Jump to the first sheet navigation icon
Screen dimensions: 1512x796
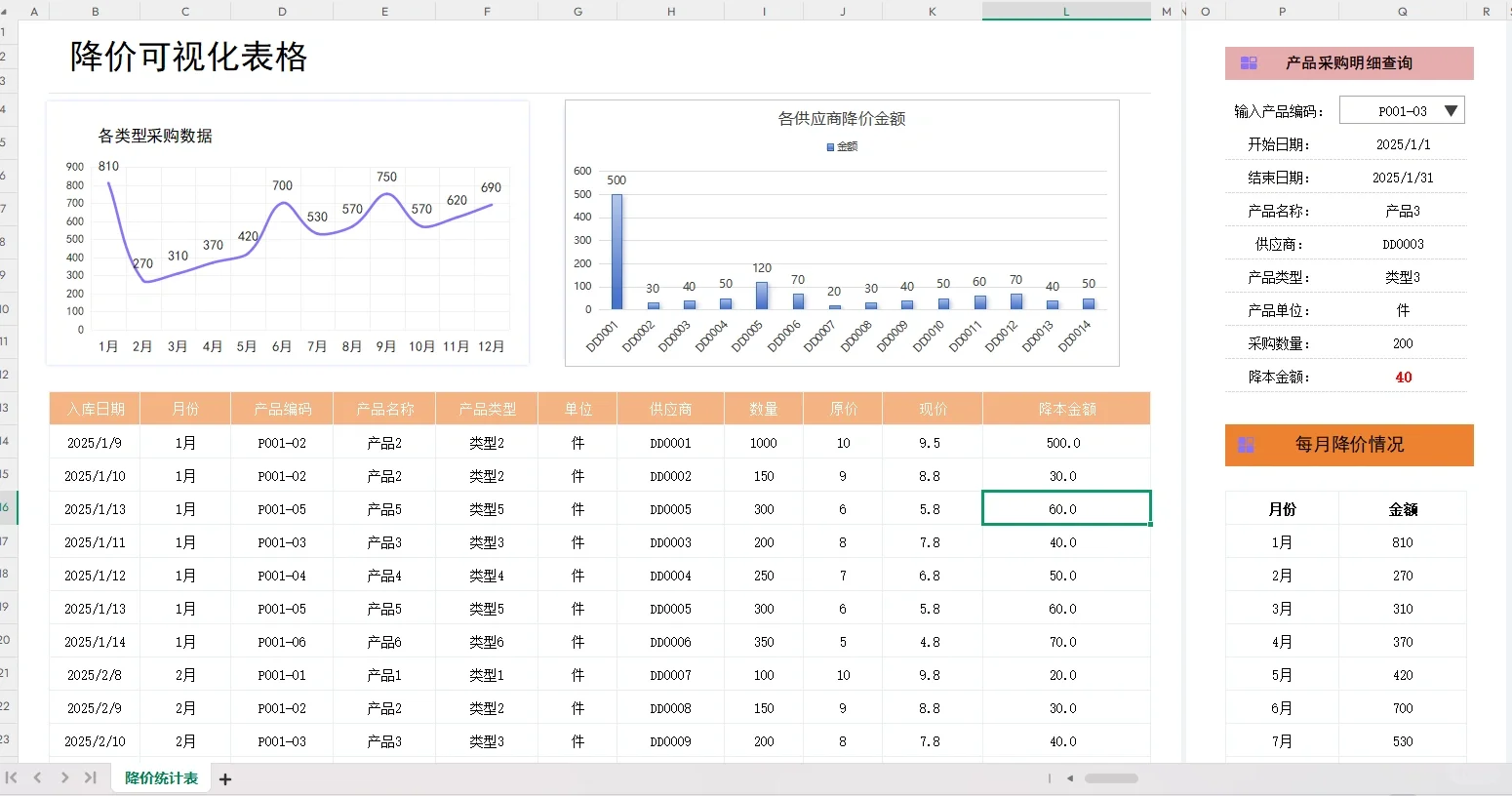(14, 777)
